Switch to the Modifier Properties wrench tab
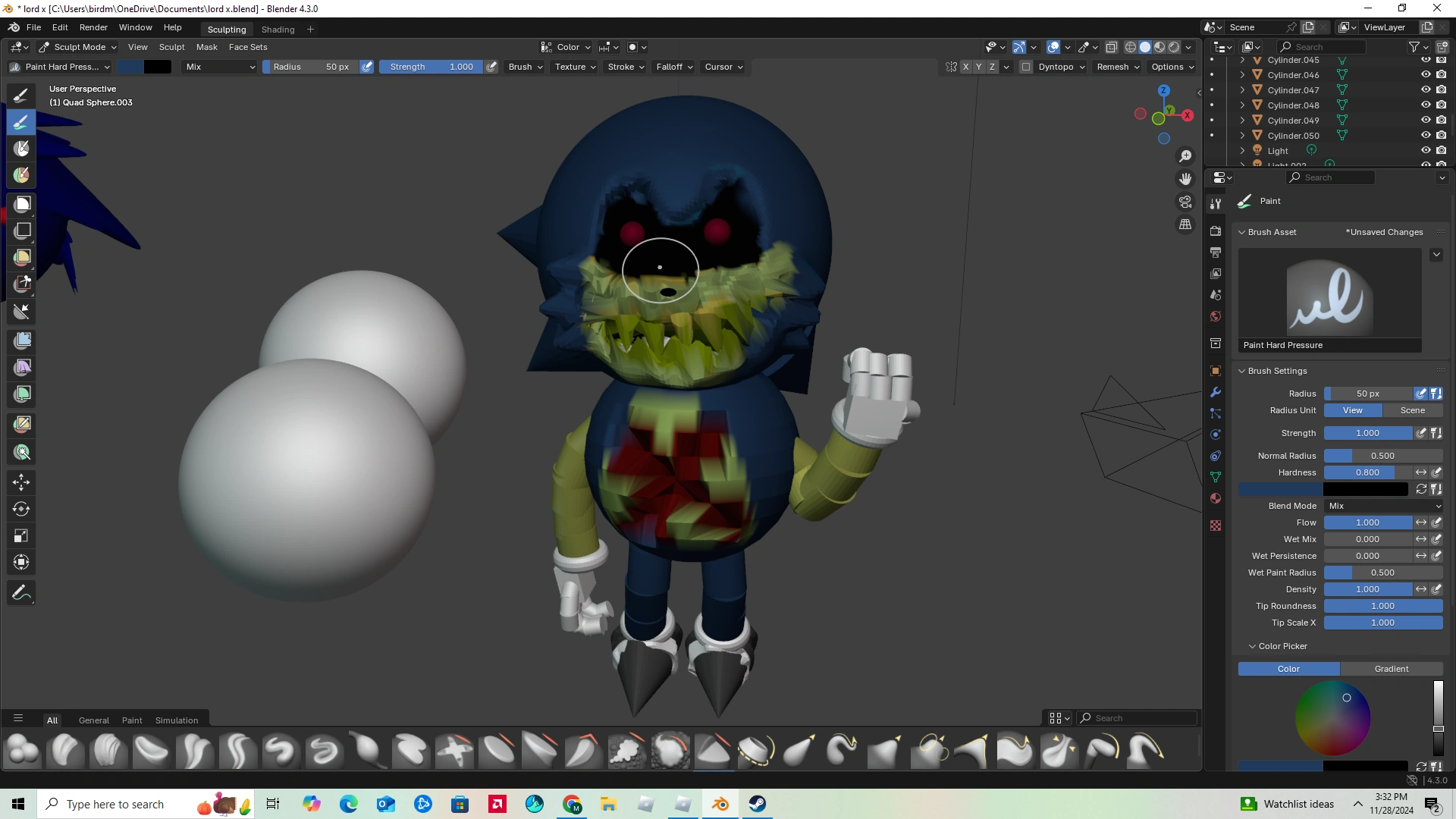This screenshot has width=1456, height=819. (1215, 392)
